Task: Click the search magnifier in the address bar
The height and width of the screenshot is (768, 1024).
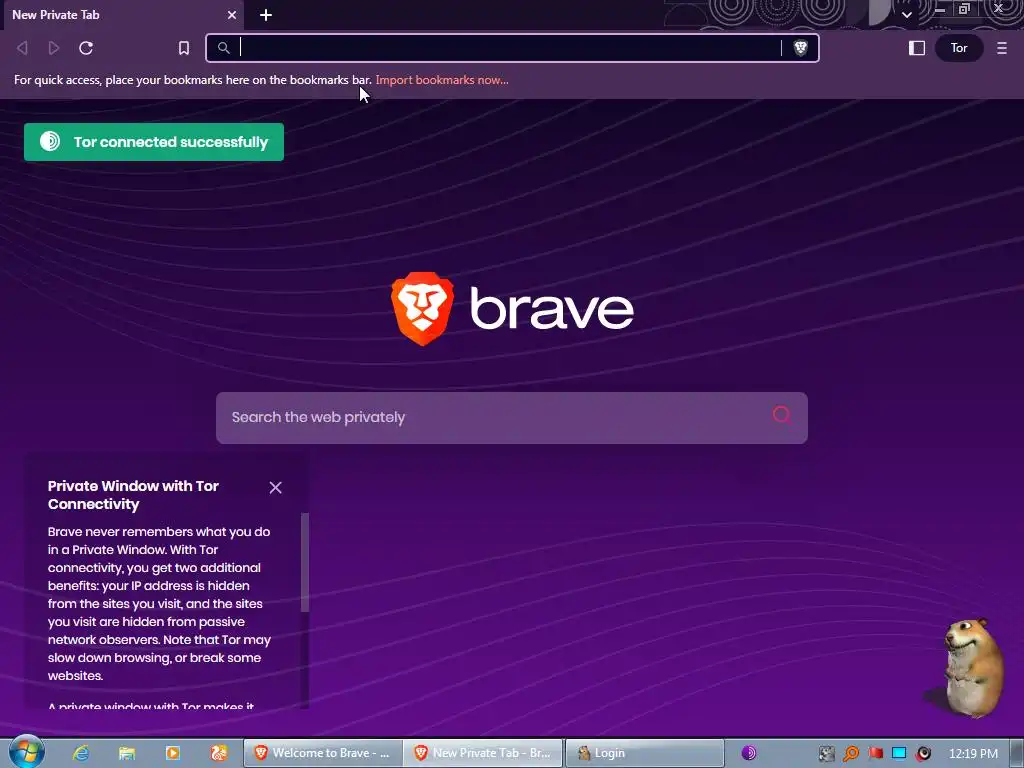Action: (223, 48)
